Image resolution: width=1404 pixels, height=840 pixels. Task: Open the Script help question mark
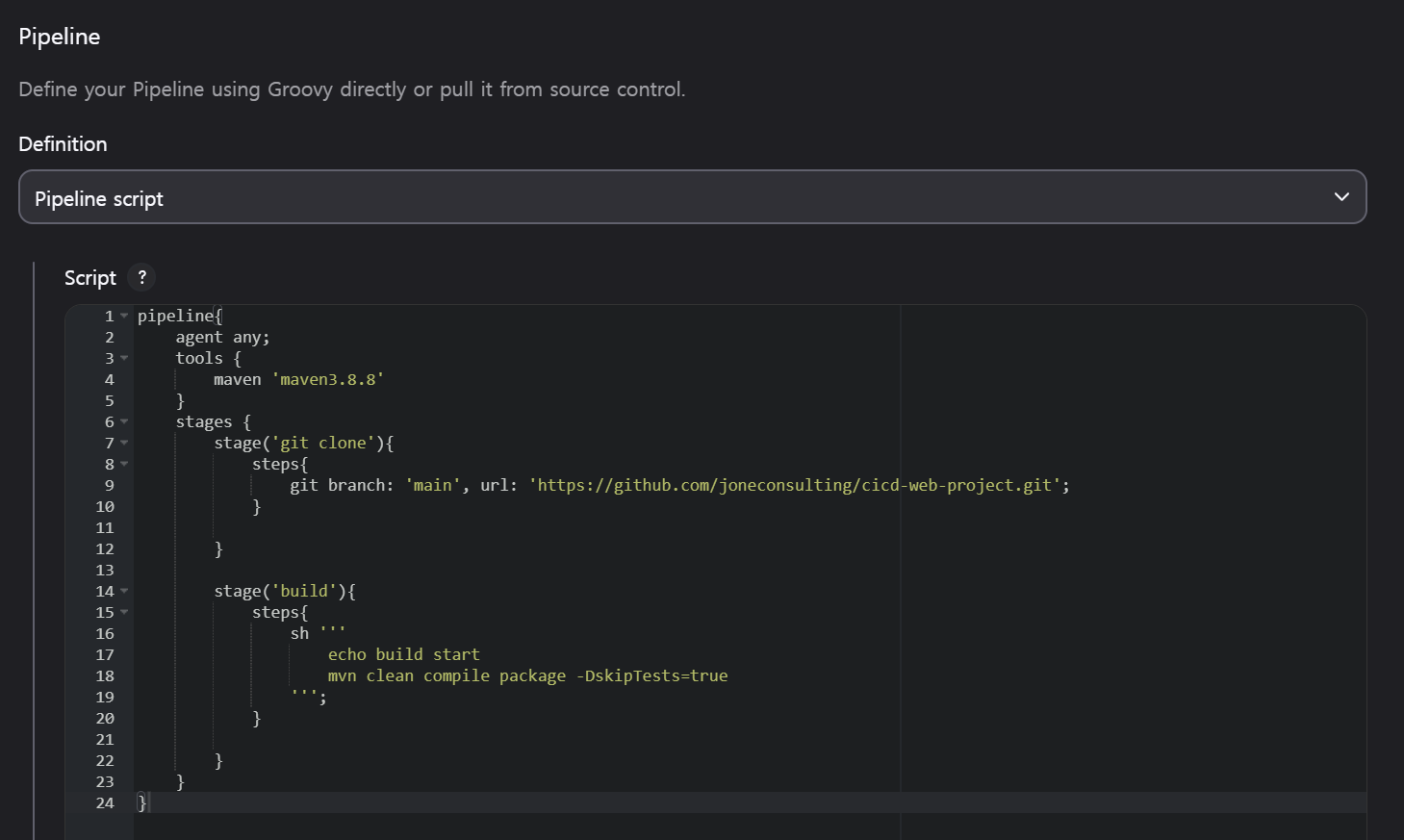click(x=141, y=277)
